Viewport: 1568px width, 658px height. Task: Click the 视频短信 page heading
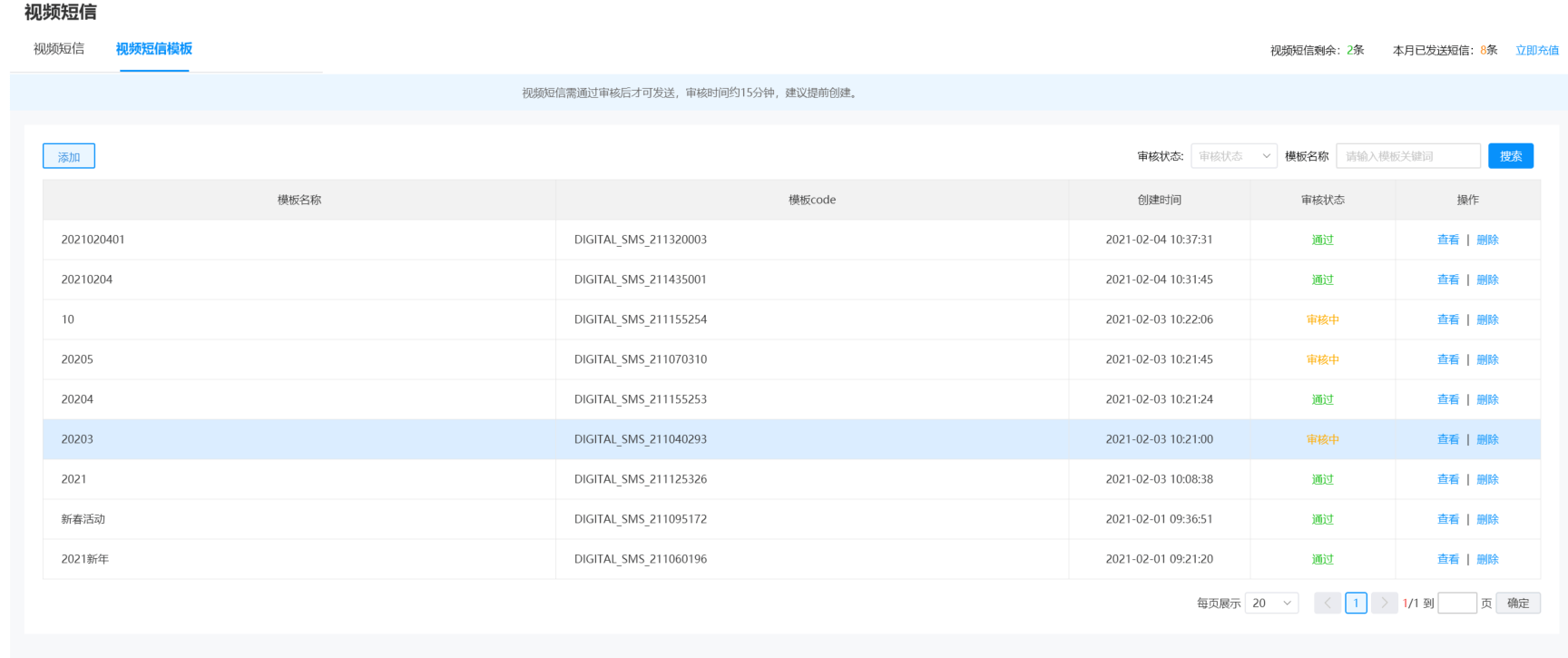point(60,12)
